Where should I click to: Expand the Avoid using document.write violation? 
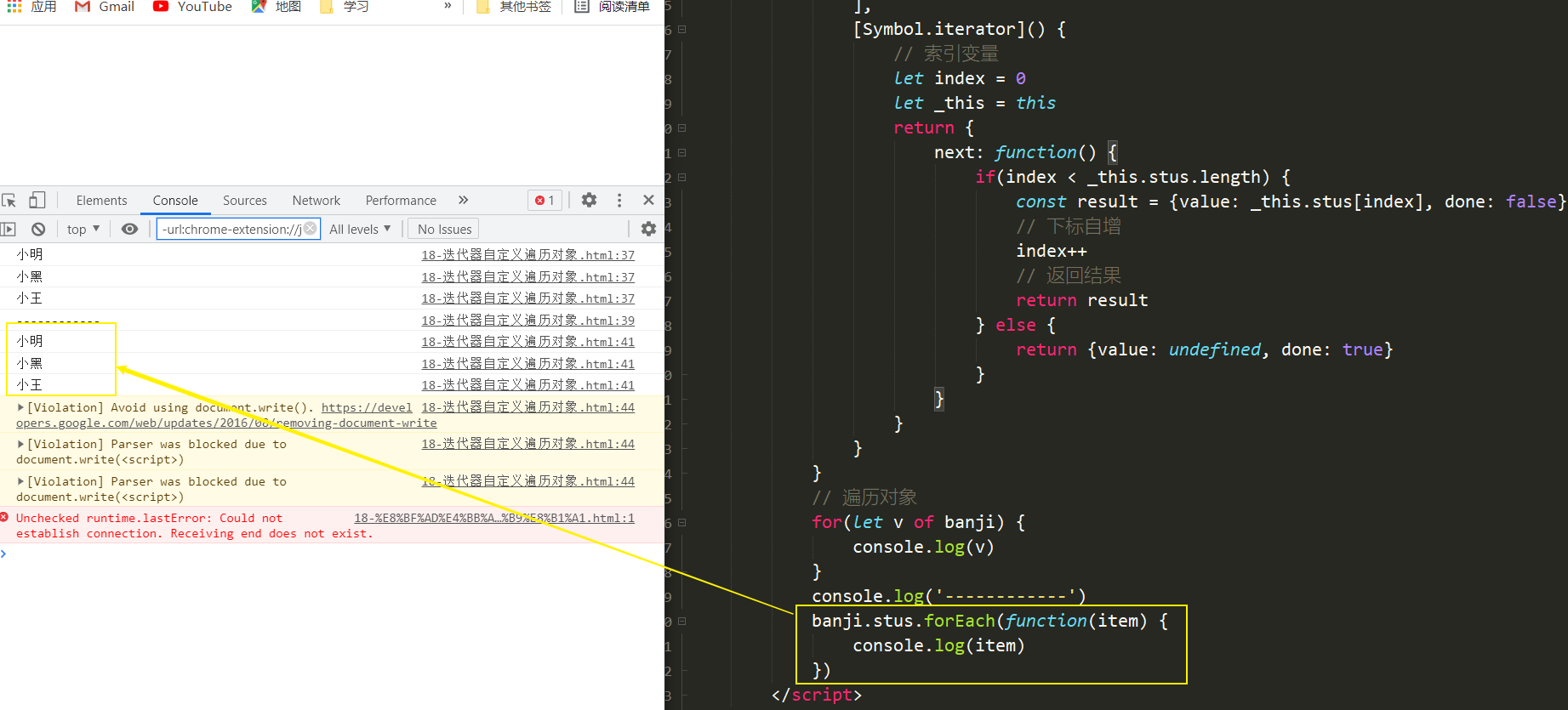coord(20,407)
